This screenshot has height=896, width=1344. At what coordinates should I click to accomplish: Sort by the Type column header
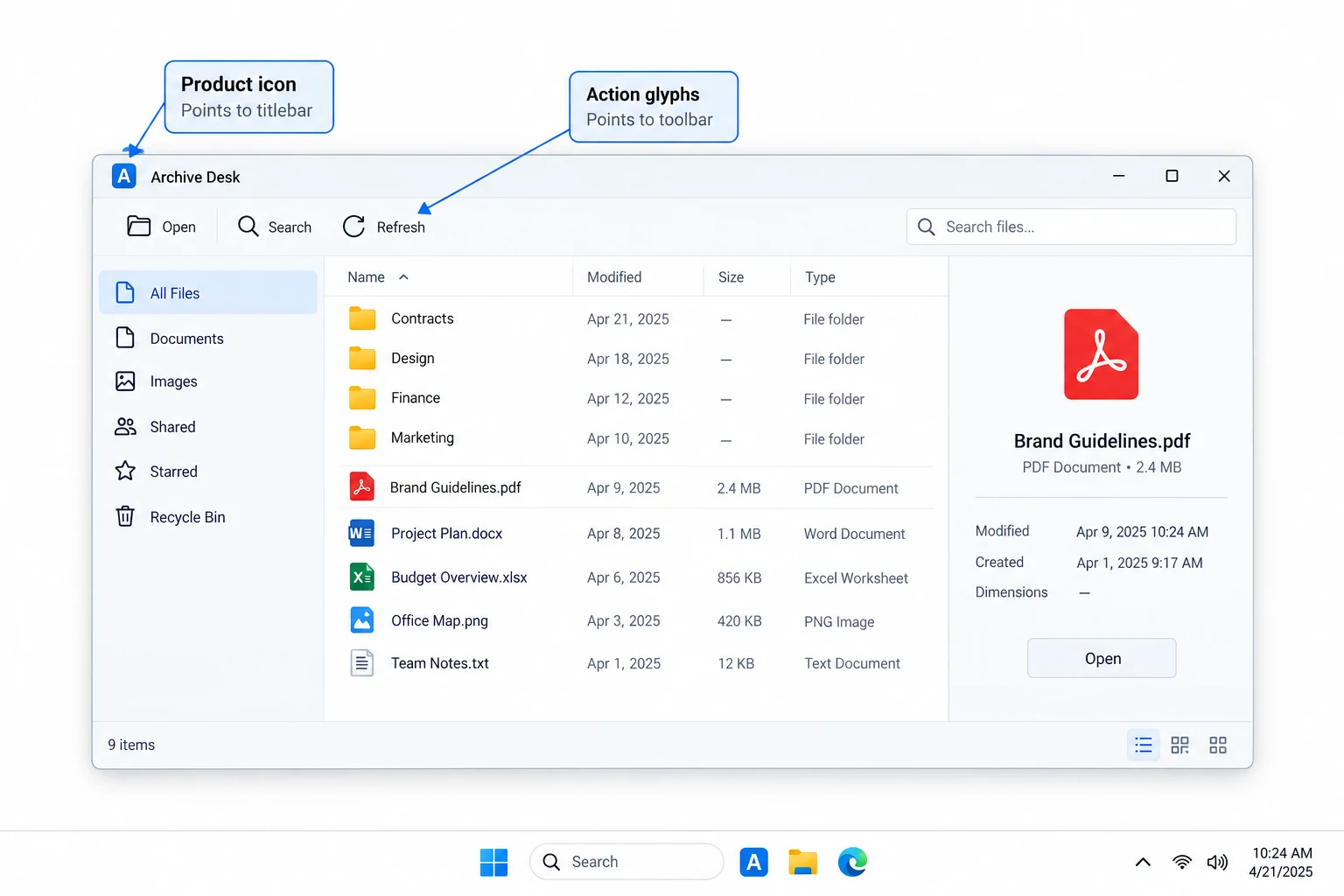click(x=820, y=277)
